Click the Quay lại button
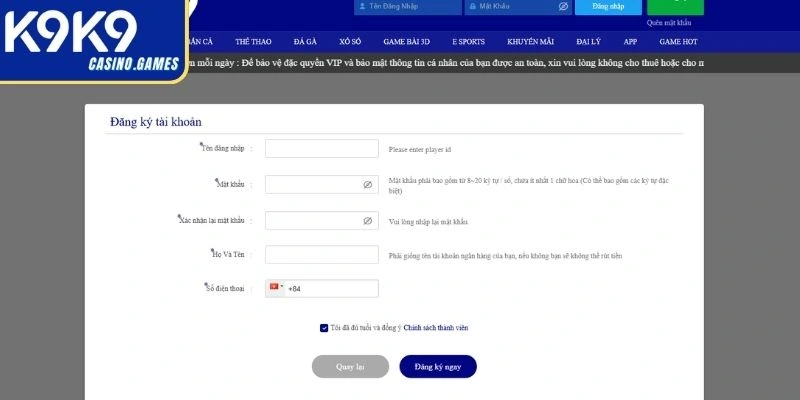The height and width of the screenshot is (400, 800). (351, 366)
